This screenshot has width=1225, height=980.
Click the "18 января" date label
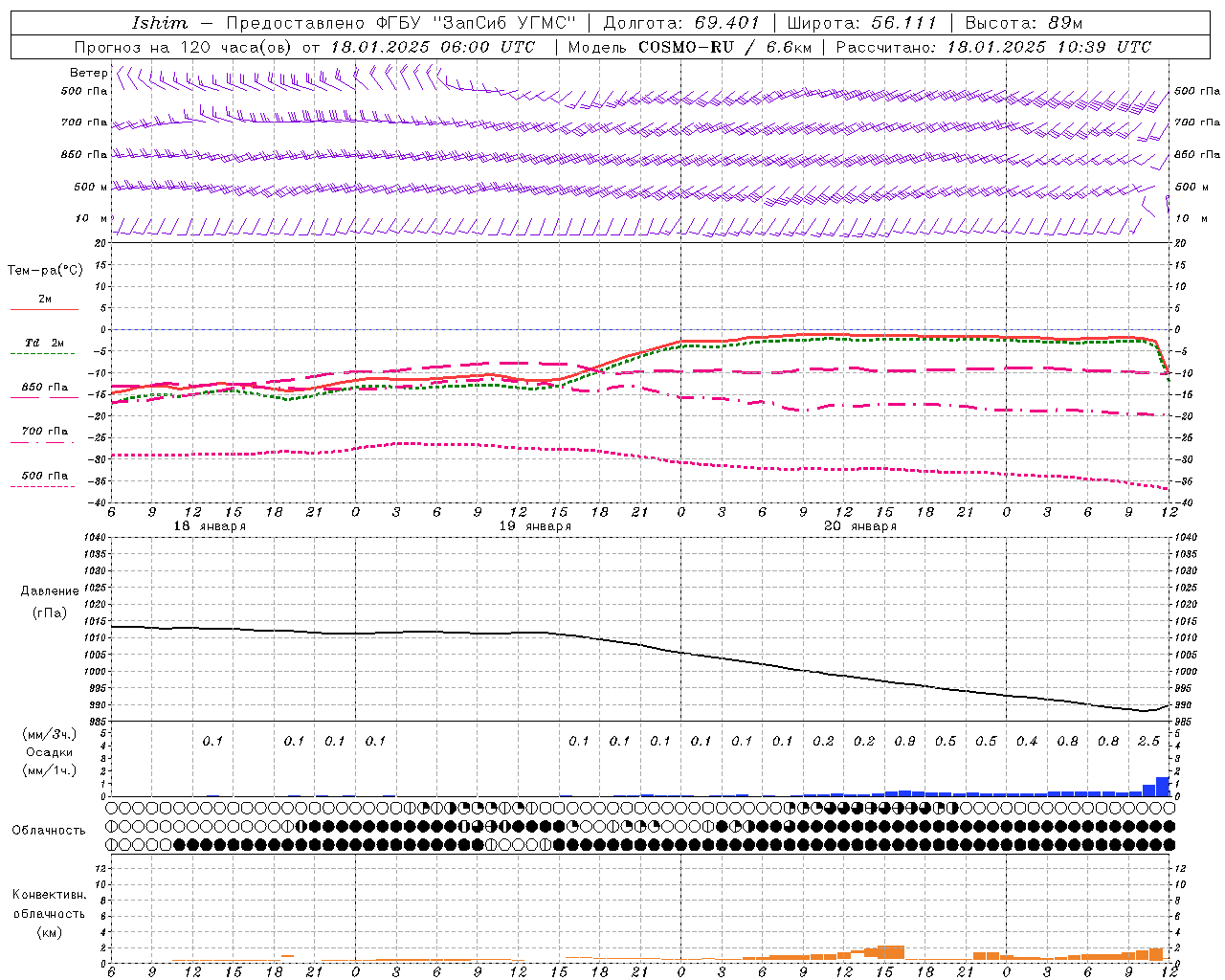click(x=210, y=526)
